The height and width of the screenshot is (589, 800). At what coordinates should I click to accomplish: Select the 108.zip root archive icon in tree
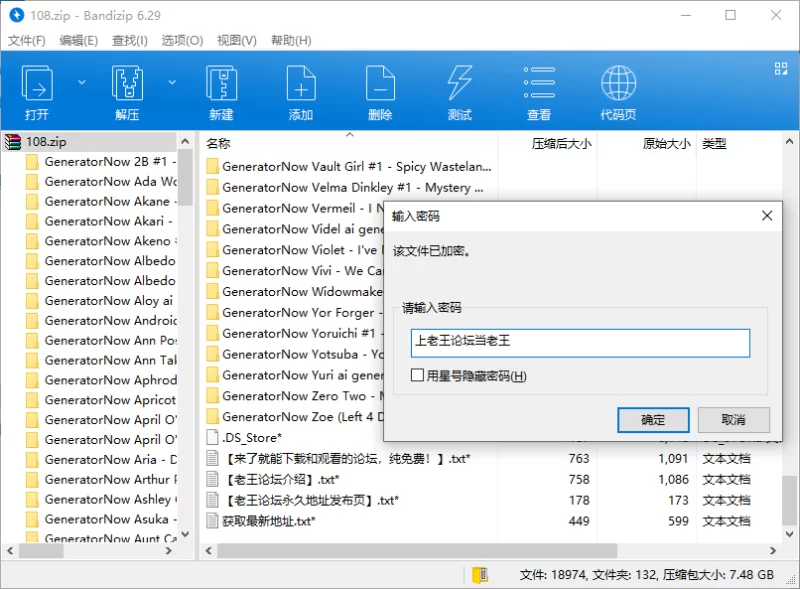(13, 142)
